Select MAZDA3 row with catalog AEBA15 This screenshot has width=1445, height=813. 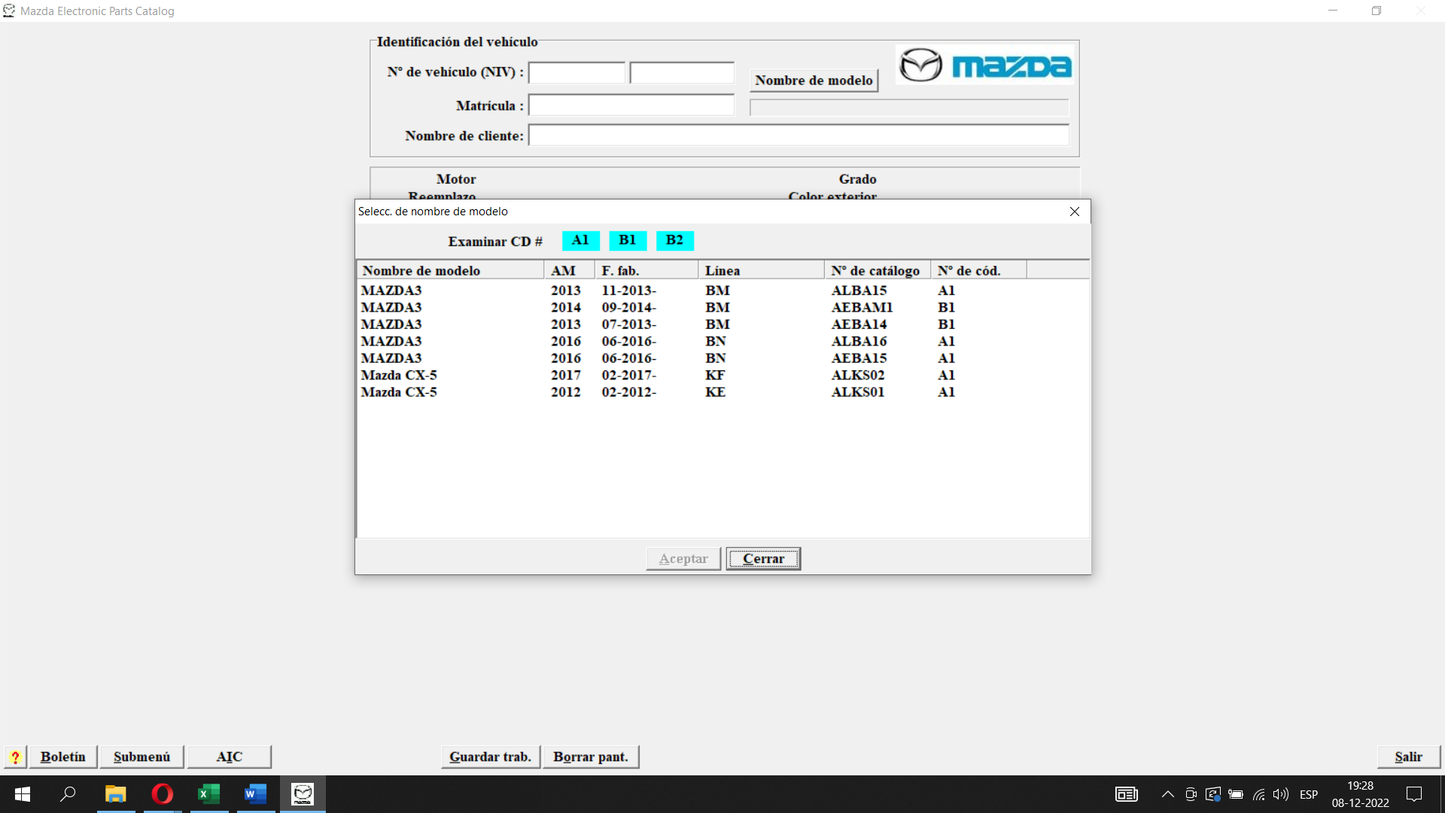[722, 359]
